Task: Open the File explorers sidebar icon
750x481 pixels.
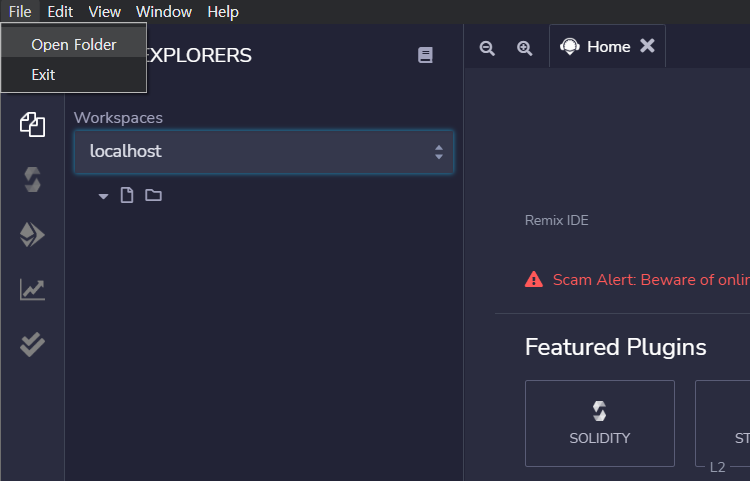Action: pos(32,125)
